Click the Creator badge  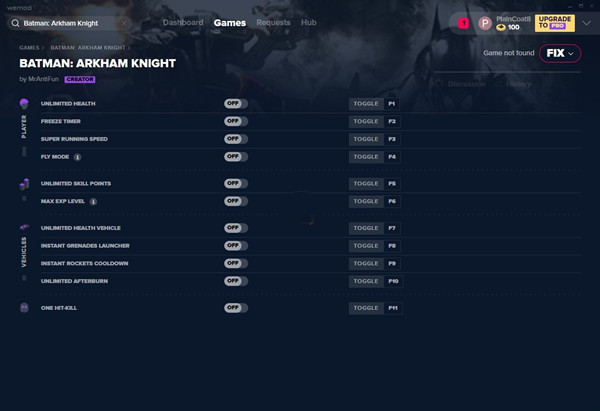click(80, 79)
